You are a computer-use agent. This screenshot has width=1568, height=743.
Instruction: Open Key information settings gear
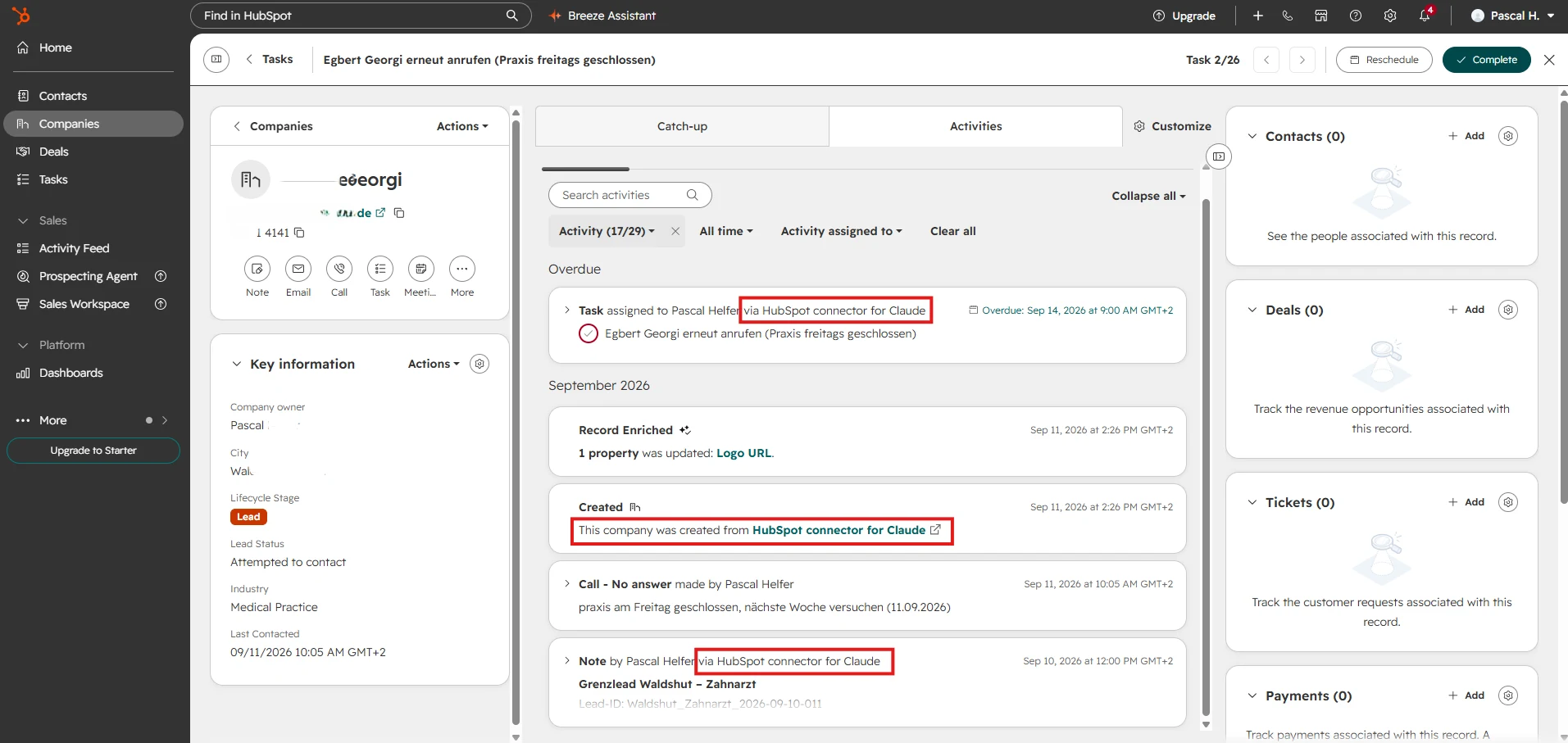(x=479, y=364)
